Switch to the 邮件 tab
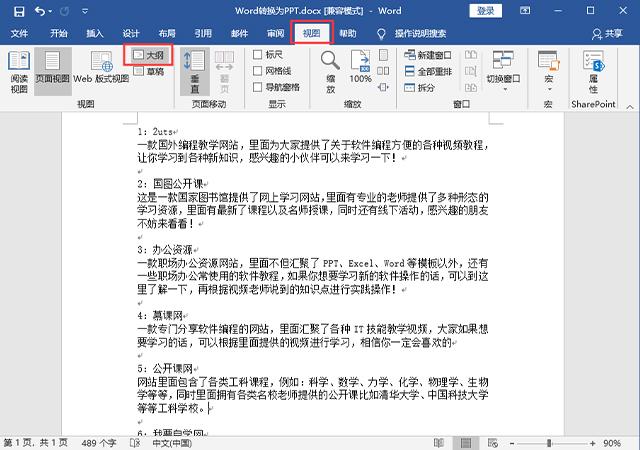Screen dimensions: 640x450 [239, 33]
